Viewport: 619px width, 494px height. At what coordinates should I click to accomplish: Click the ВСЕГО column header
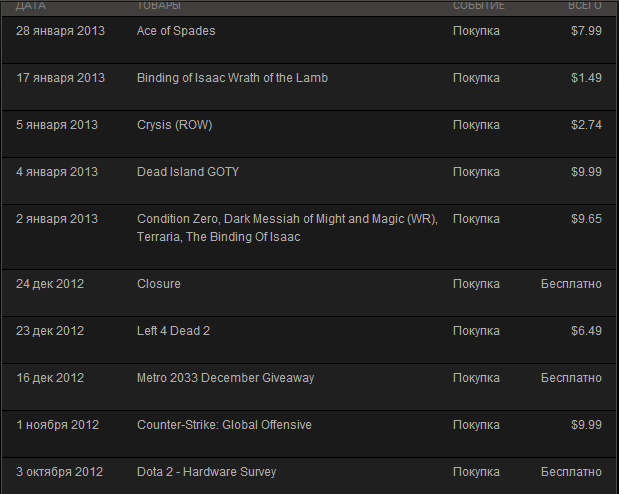tap(585, 6)
